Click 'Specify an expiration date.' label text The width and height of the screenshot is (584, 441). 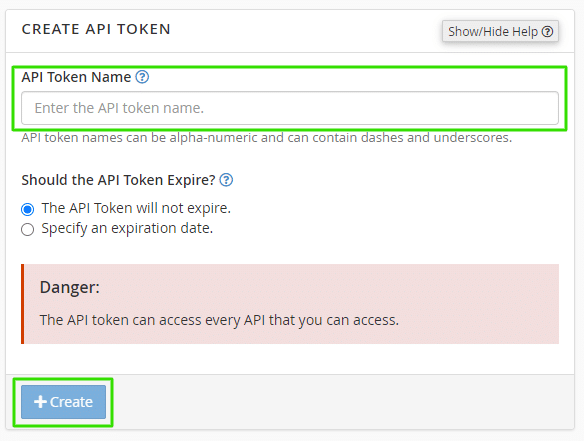point(127,228)
